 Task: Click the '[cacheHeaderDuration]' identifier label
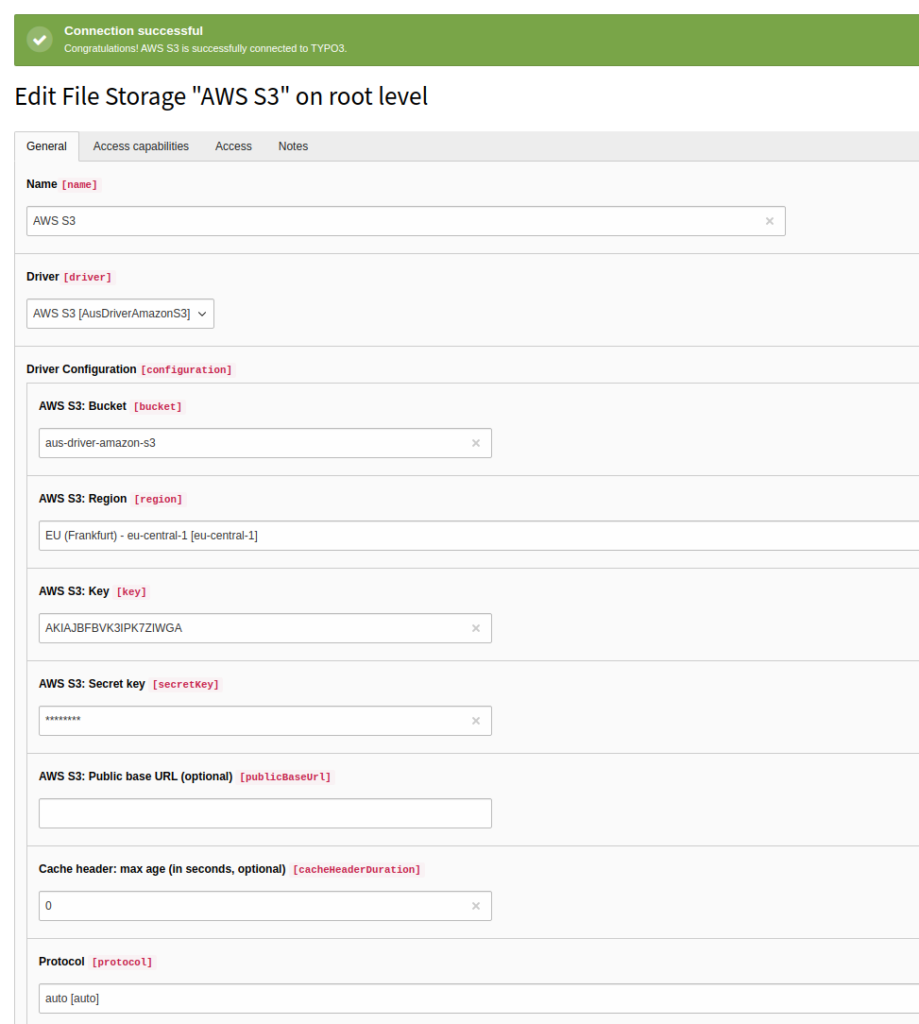coord(357,869)
